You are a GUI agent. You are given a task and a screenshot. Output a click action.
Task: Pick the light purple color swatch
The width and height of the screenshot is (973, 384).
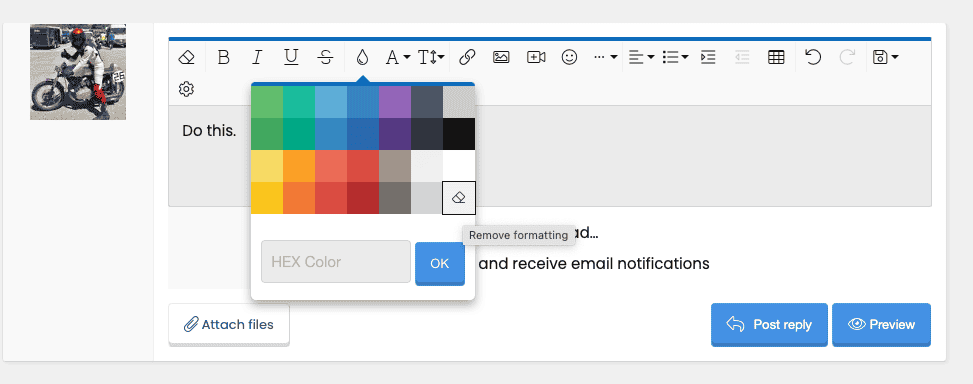click(395, 102)
